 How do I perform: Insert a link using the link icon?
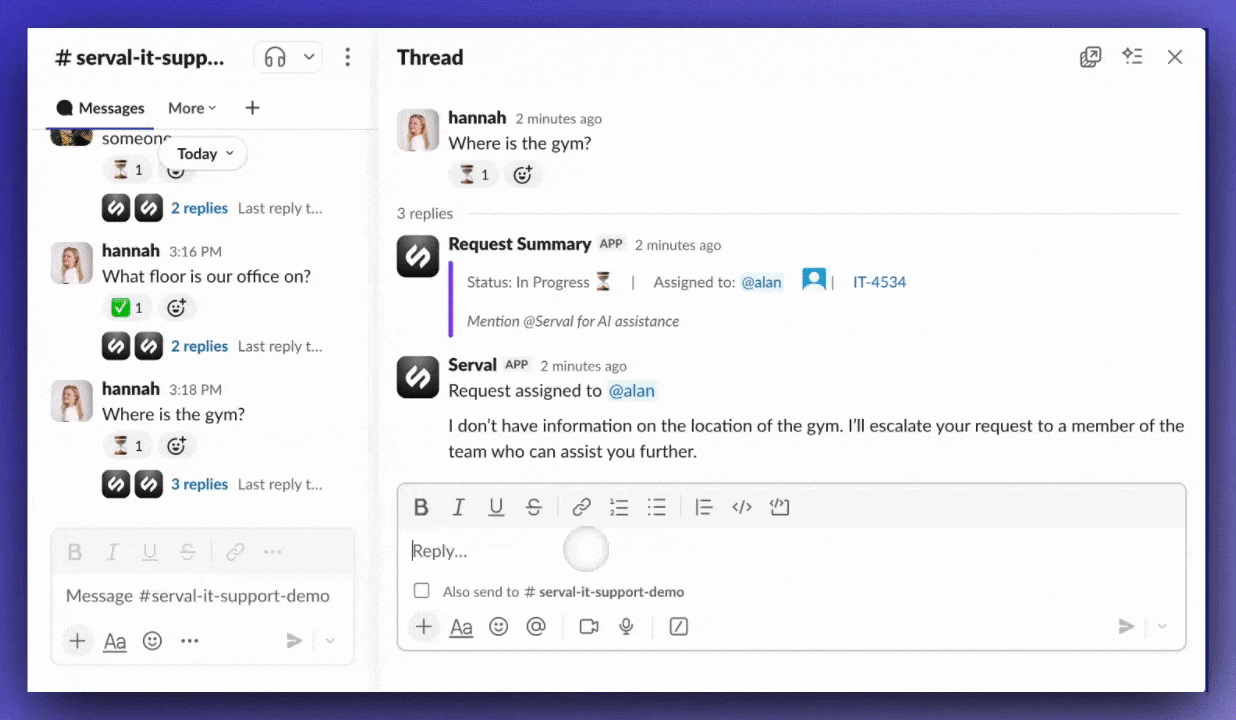click(x=581, y=507)
